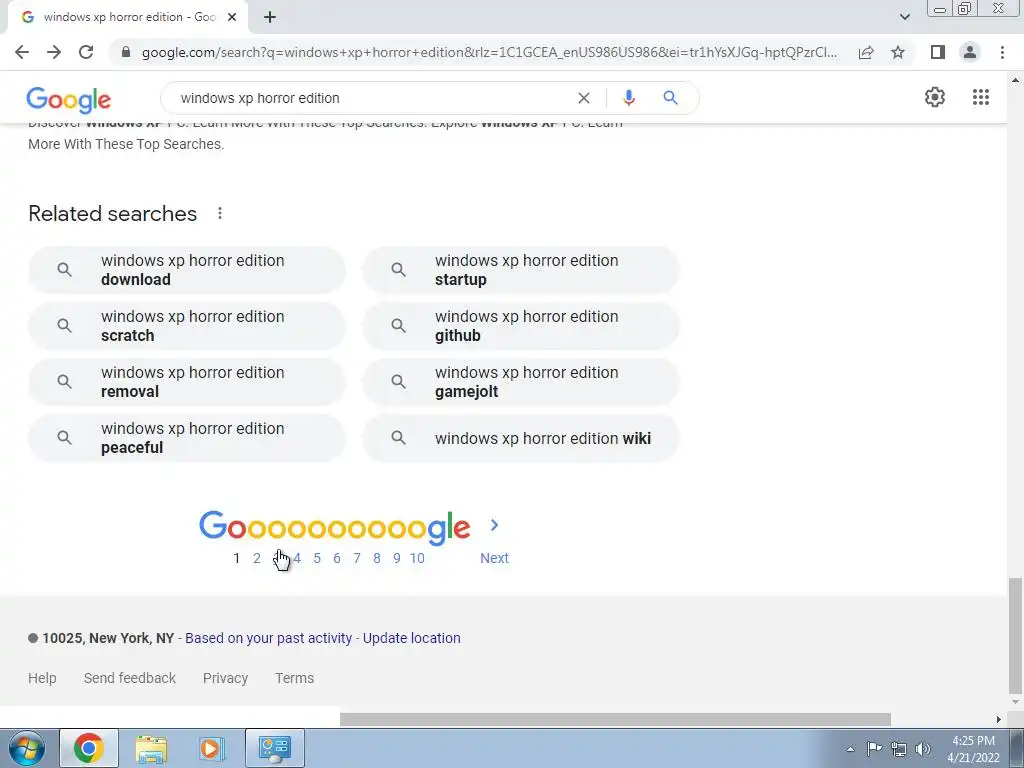The image size is (1024, 768).
Task: Go to results page 4
Action: pos(297,558)
